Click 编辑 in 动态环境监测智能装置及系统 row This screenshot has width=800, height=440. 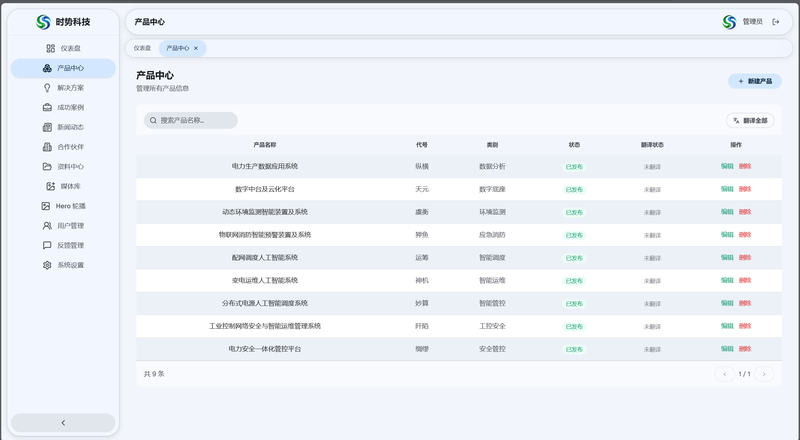click(727, 212)
